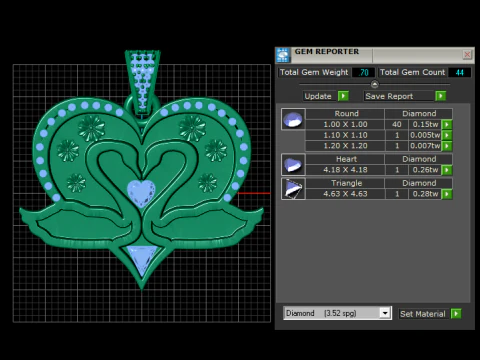This screenshot has height=360, width=480.
Task: Click the 1.10 X 1.10 size cell
Action: [345, 135]
